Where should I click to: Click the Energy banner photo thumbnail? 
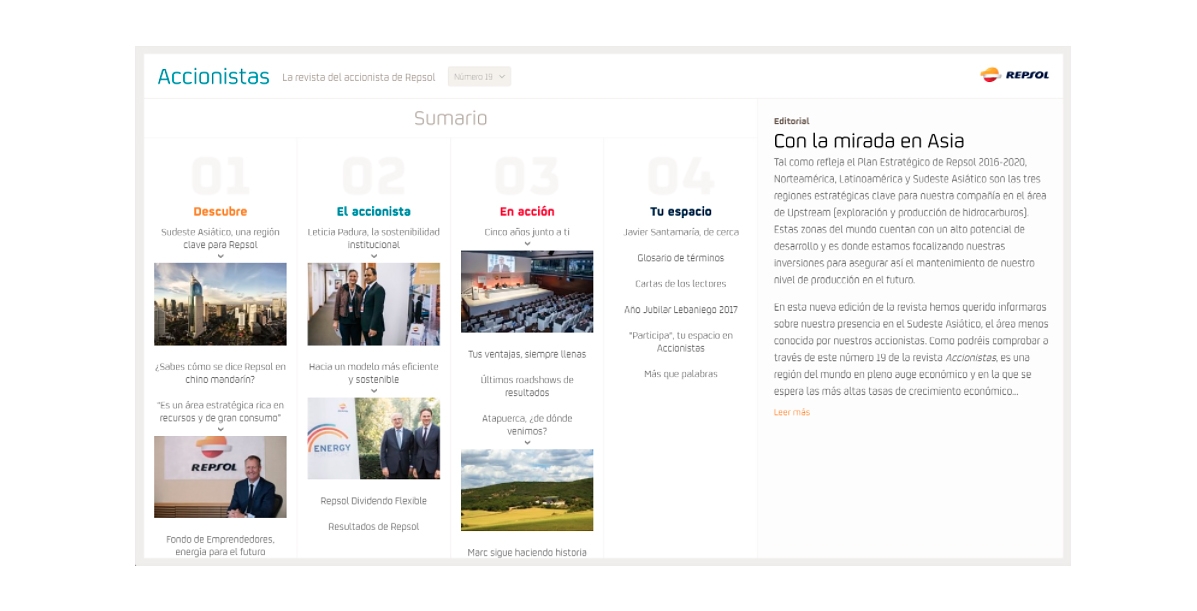[x=373, y=438]
